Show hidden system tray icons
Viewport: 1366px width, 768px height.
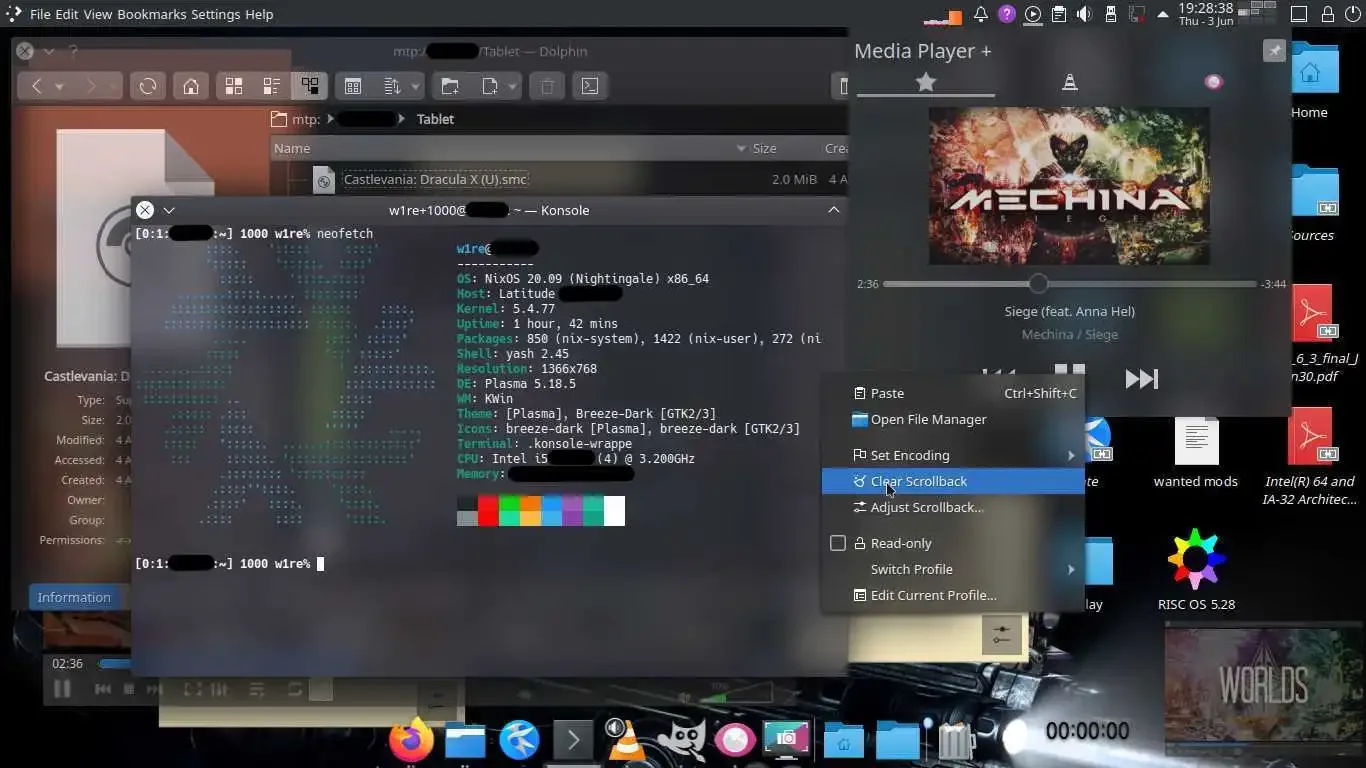point(1163,14)
